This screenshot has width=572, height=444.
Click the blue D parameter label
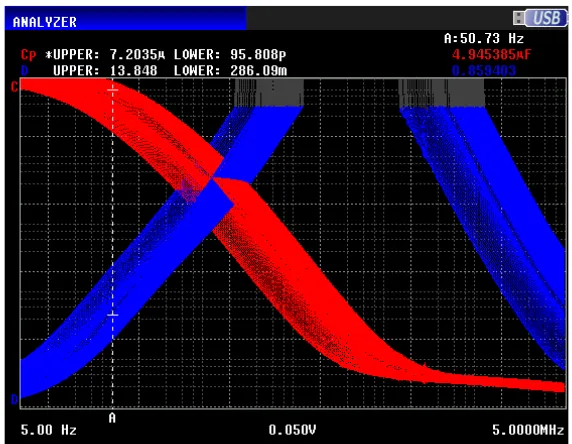click(x=24, y=70)
